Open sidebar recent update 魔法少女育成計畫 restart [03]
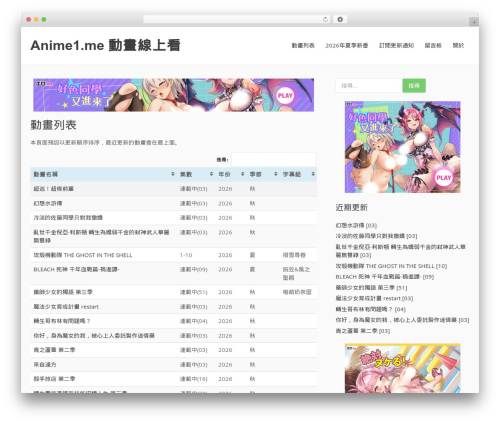 [x=374, y=298]
